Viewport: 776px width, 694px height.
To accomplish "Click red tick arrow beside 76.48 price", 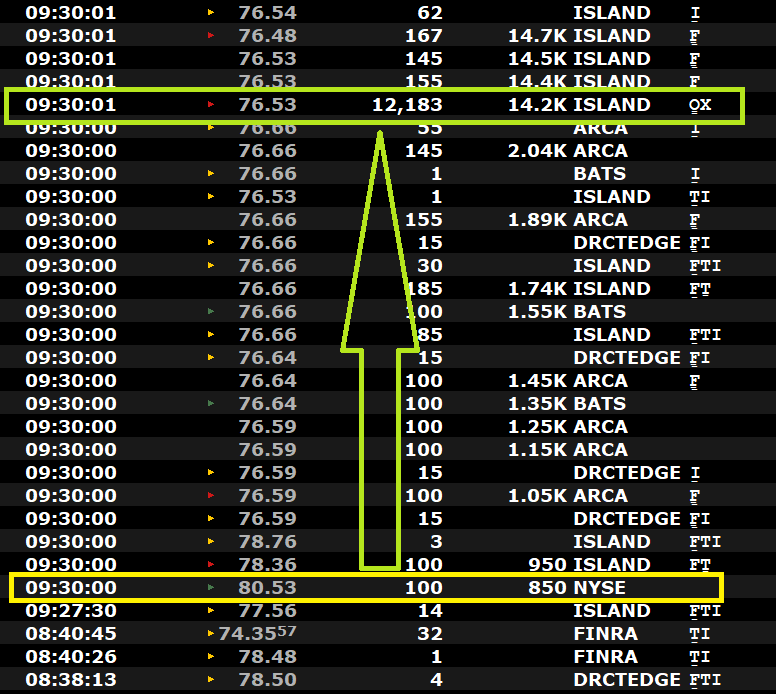I will coord(210,36).
